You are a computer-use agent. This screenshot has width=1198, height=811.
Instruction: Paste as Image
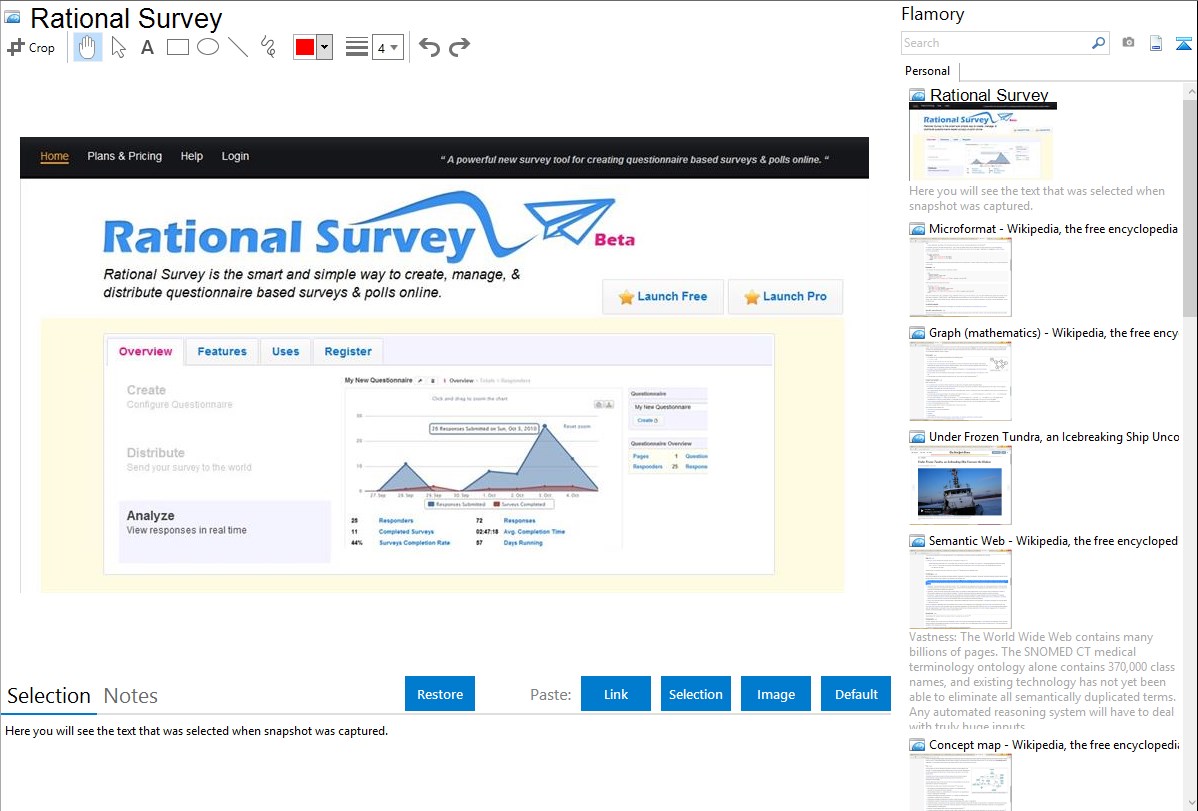776,694
